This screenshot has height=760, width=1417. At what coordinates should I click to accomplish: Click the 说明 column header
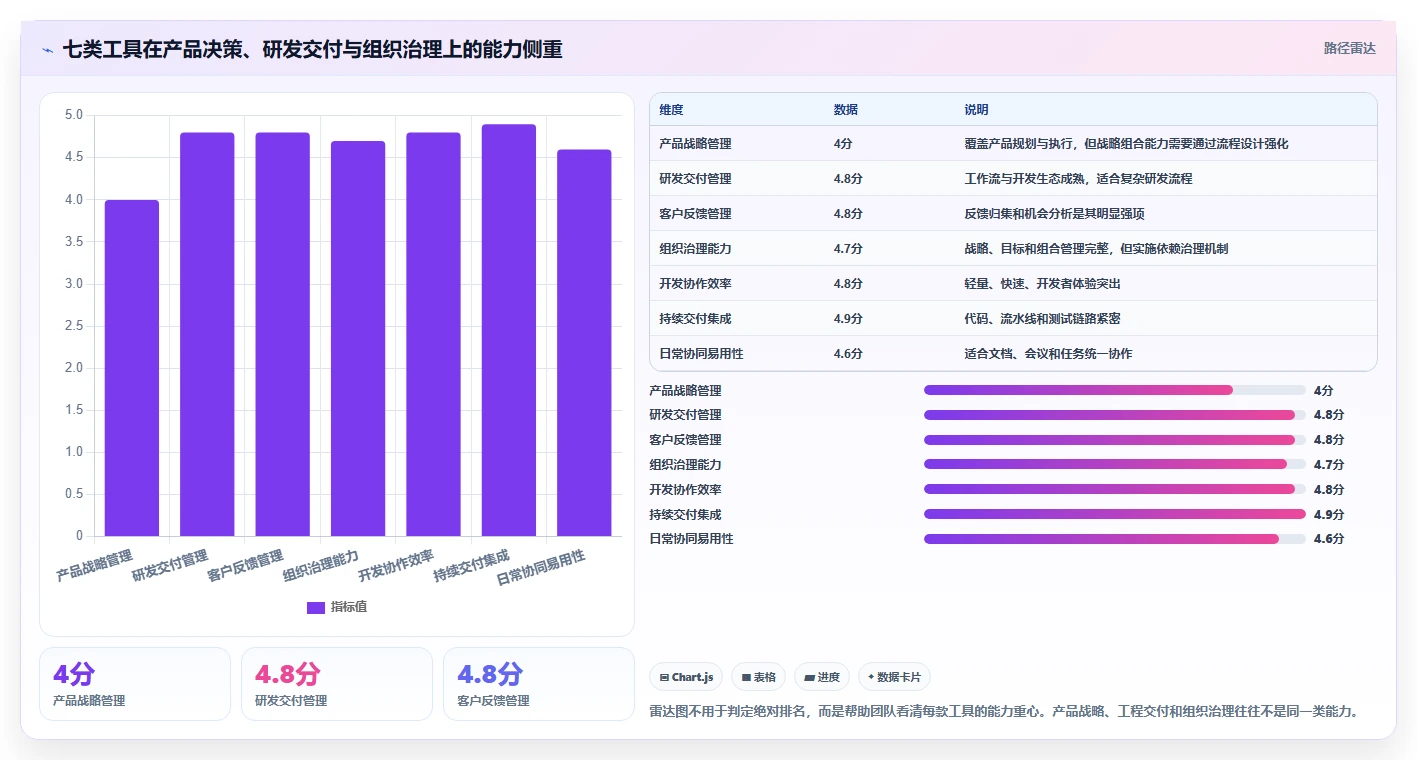pyautogui.click(x=976, y=110)
